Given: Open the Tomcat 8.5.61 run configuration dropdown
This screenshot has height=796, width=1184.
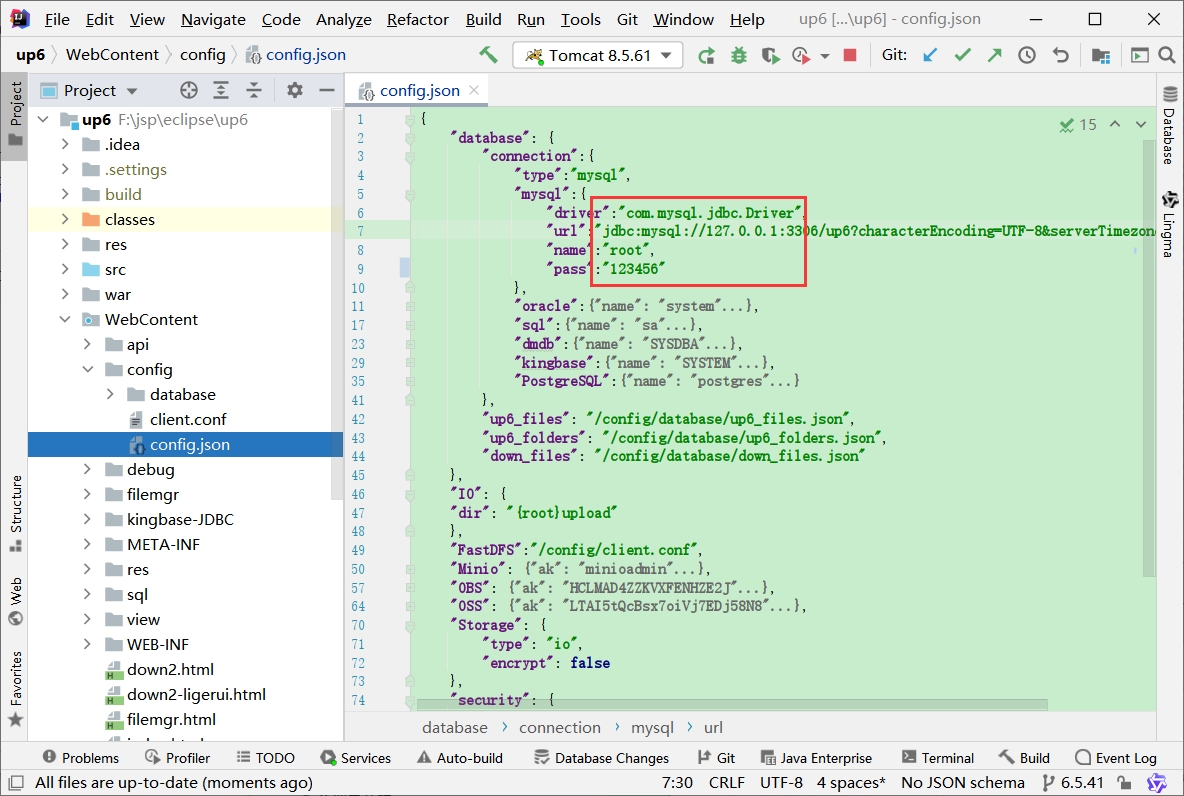Looking at the screenshot, I should point(597,55).
